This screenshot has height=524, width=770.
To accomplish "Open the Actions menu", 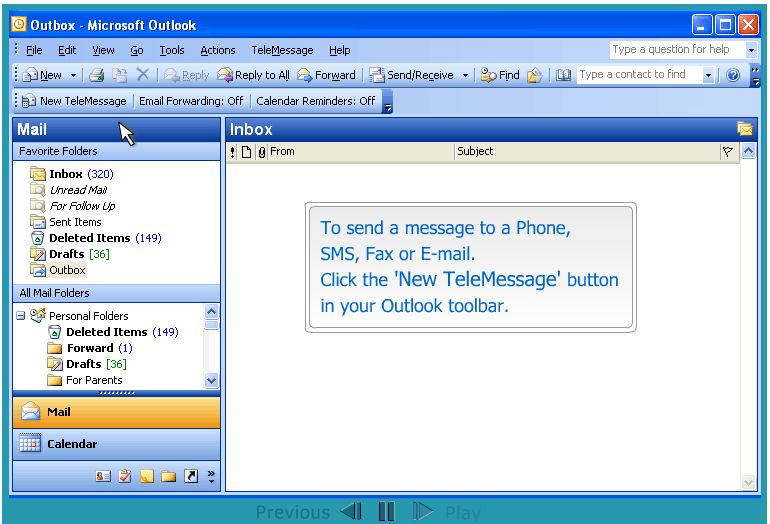I will coord(218,50).
